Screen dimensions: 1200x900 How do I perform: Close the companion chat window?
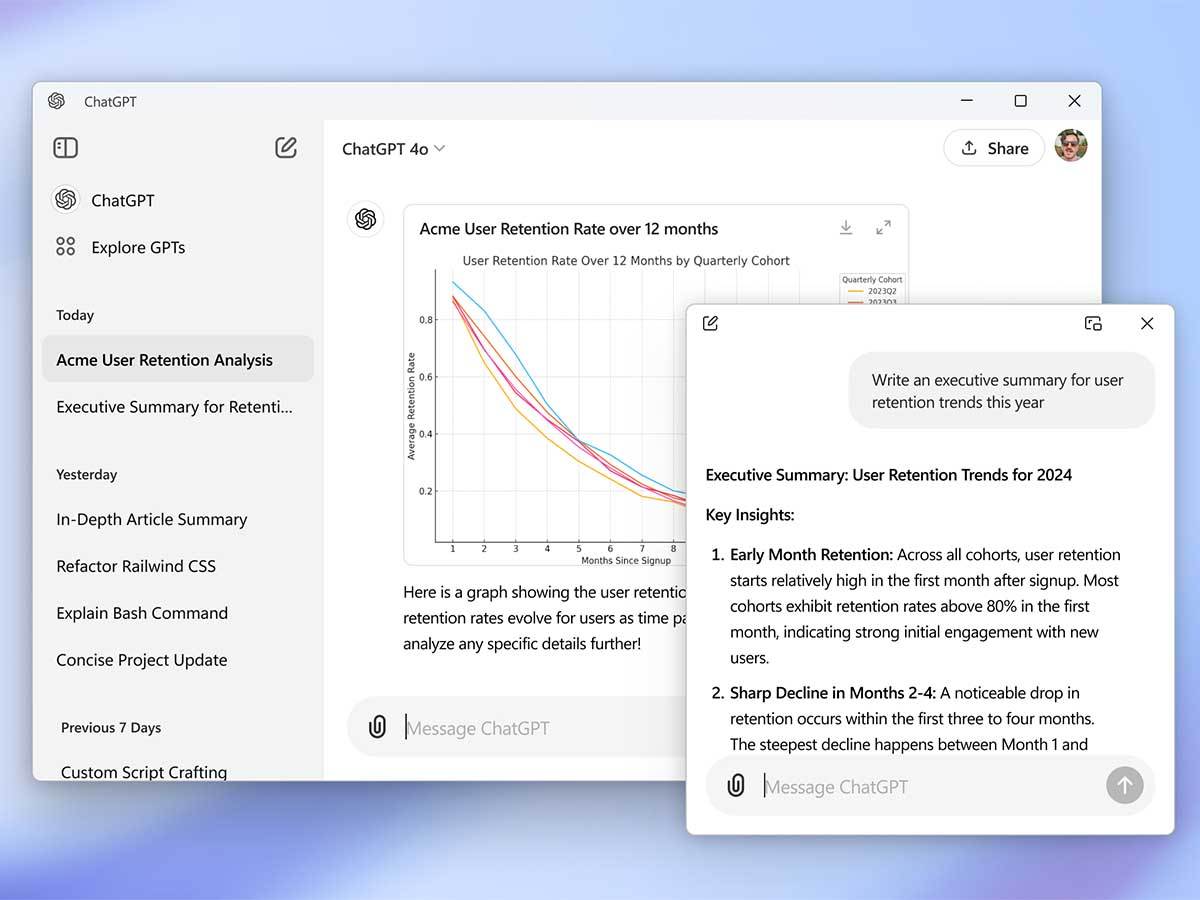pyautogui.click(x=1147, y=323)
